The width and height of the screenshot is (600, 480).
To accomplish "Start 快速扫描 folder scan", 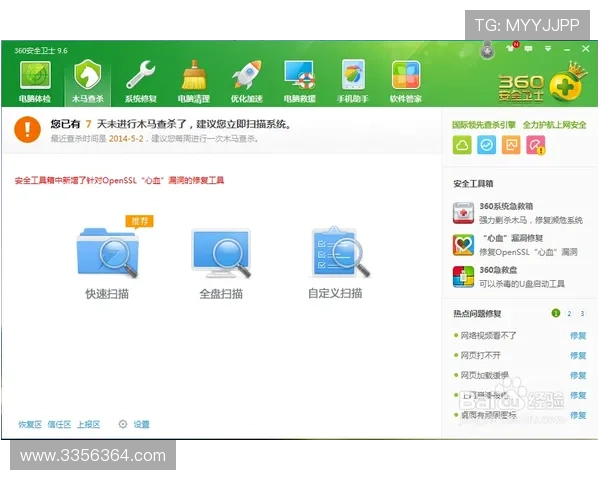I will (107, 253).
